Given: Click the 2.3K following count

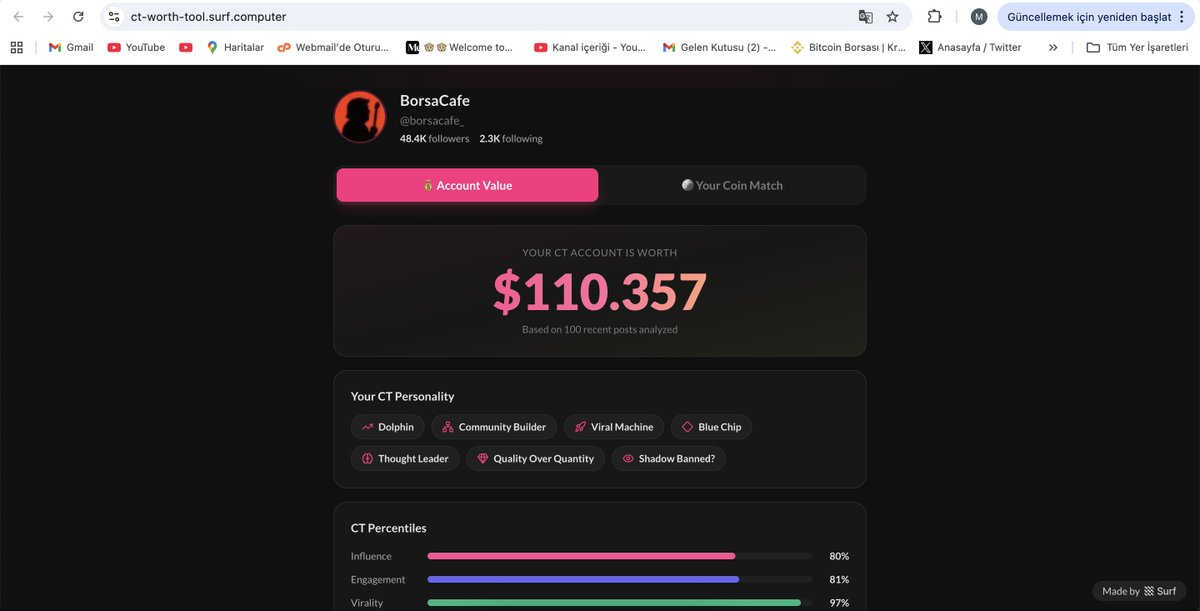Looking at the screenshot, I should coord(511,139).
